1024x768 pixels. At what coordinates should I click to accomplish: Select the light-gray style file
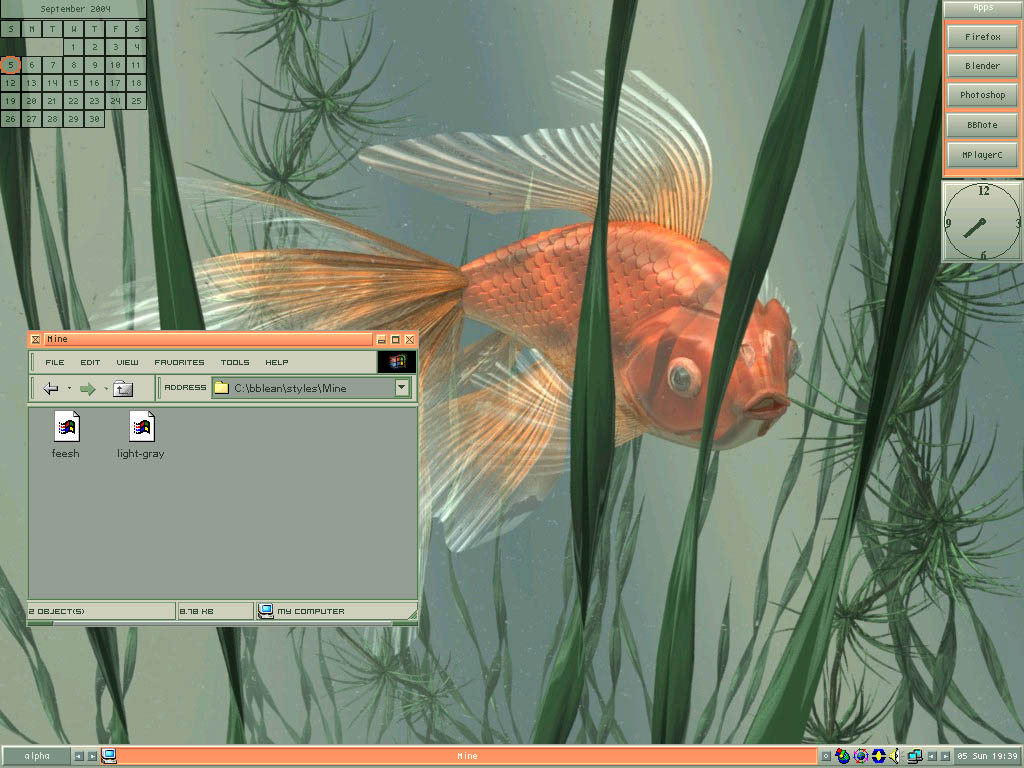pos(141,428)
